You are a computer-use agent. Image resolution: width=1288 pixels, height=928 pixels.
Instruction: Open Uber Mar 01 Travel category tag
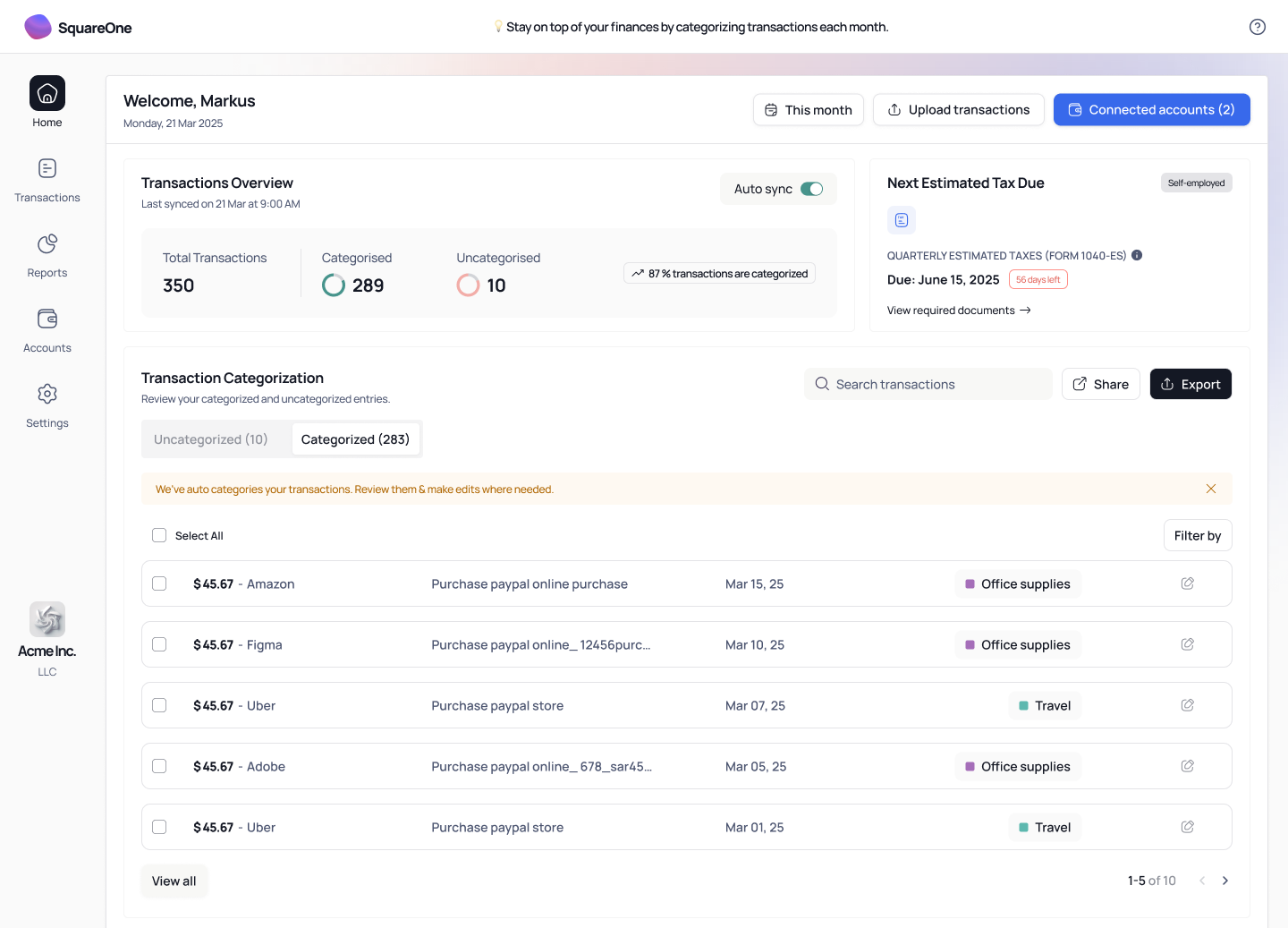(1045, 827)
